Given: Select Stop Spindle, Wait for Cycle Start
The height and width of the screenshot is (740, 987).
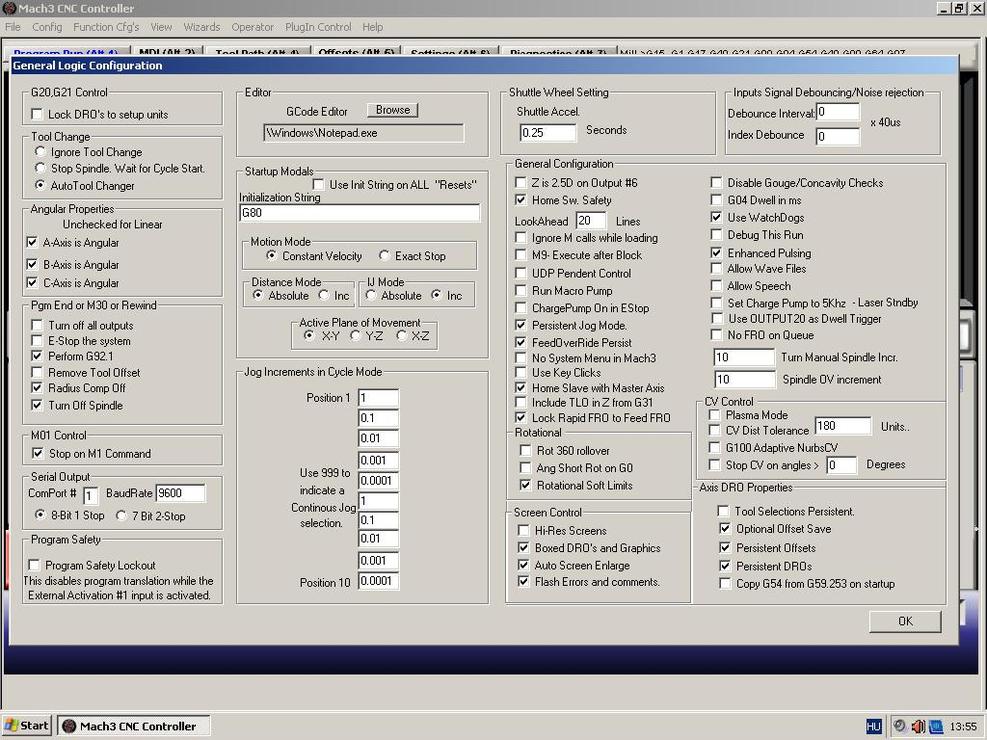Looking at the screenshot, I should click(x=41, y=169).
